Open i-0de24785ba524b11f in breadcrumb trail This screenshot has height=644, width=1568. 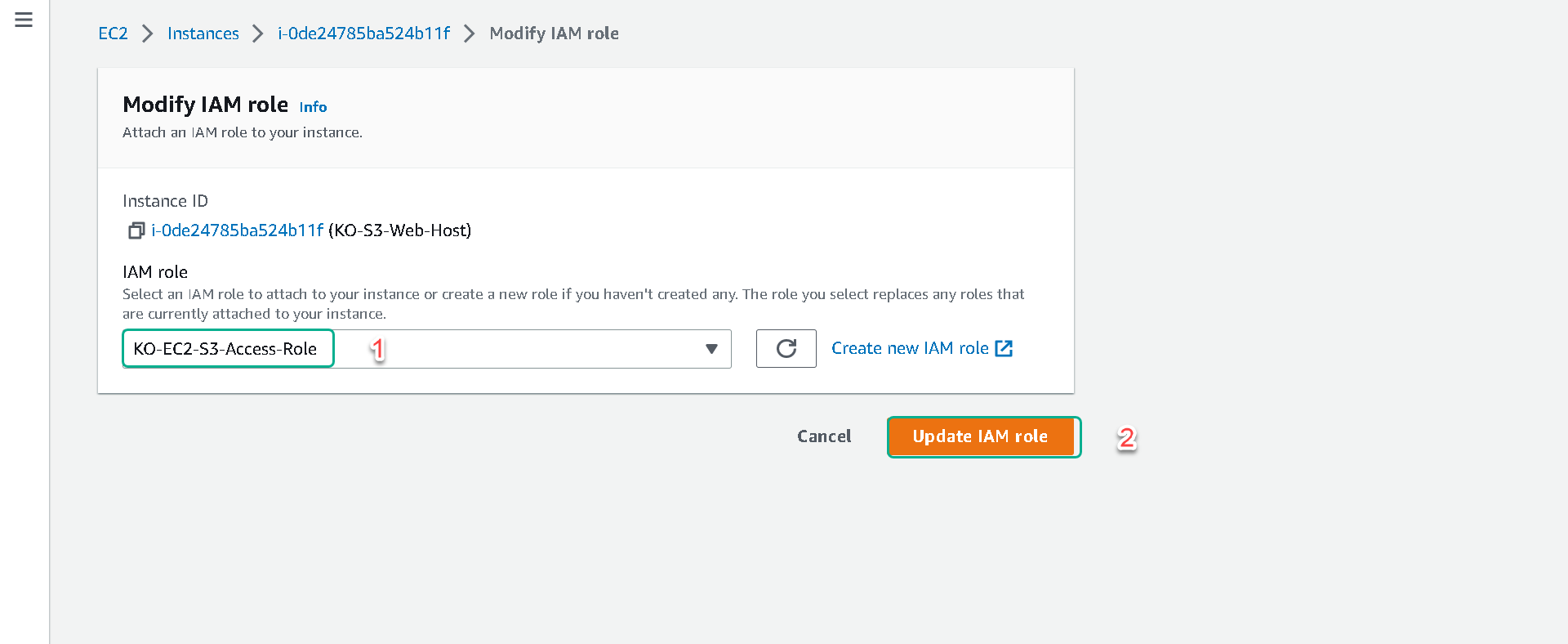[x=363, y=34]
